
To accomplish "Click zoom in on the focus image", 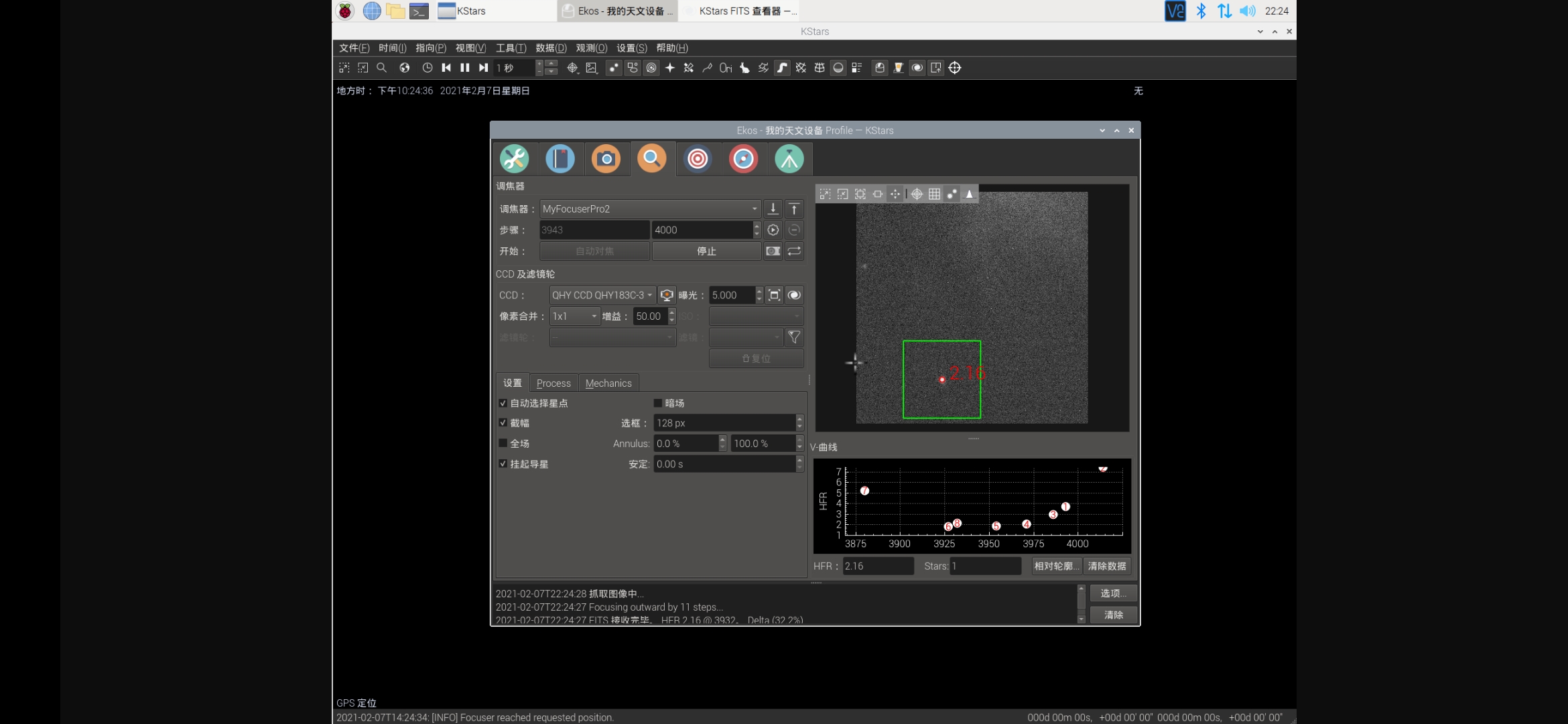I will (x=826, y=194).
